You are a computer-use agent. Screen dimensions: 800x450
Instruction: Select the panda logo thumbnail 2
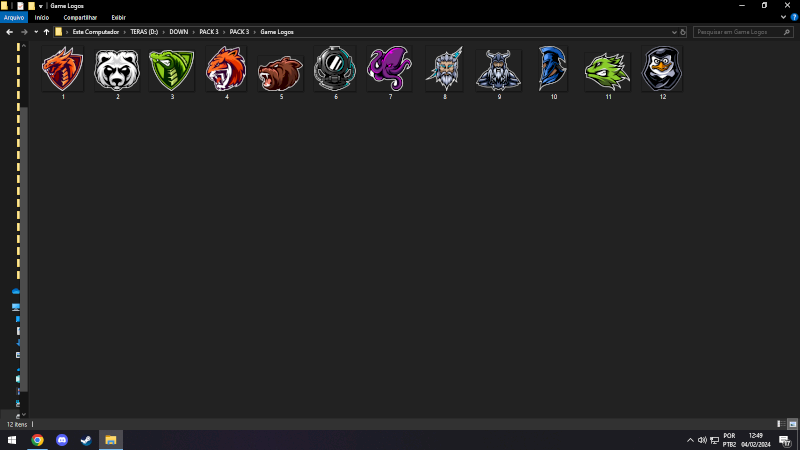click(x=117, y=70)
